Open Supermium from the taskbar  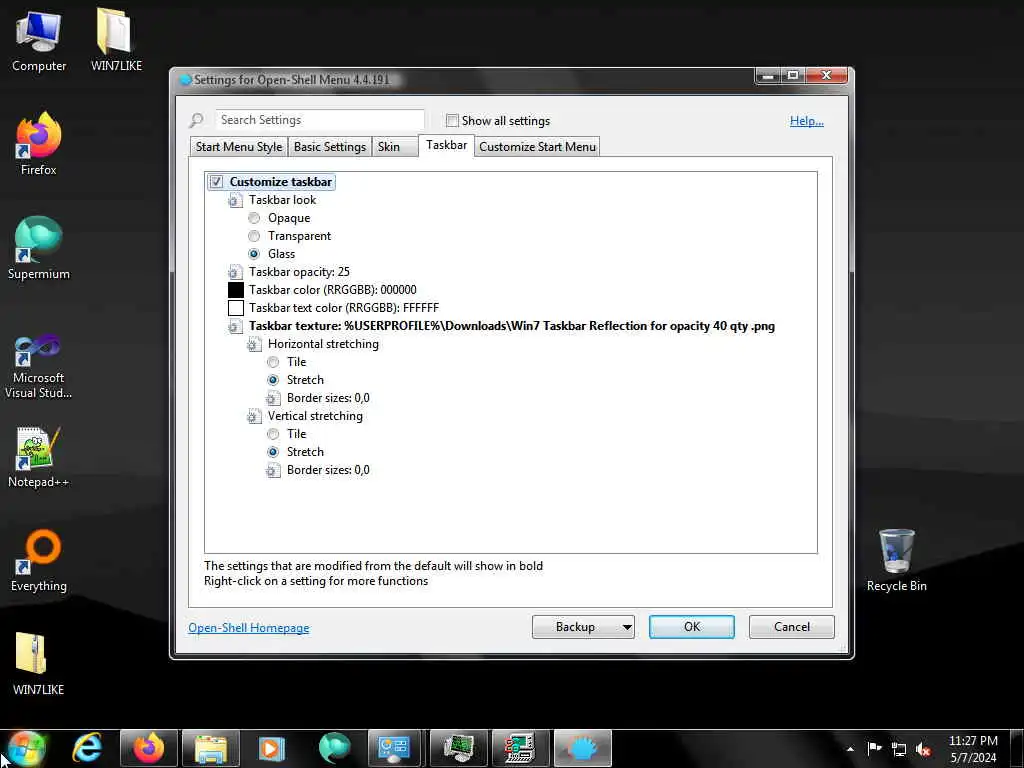click(x=334, y=748)
